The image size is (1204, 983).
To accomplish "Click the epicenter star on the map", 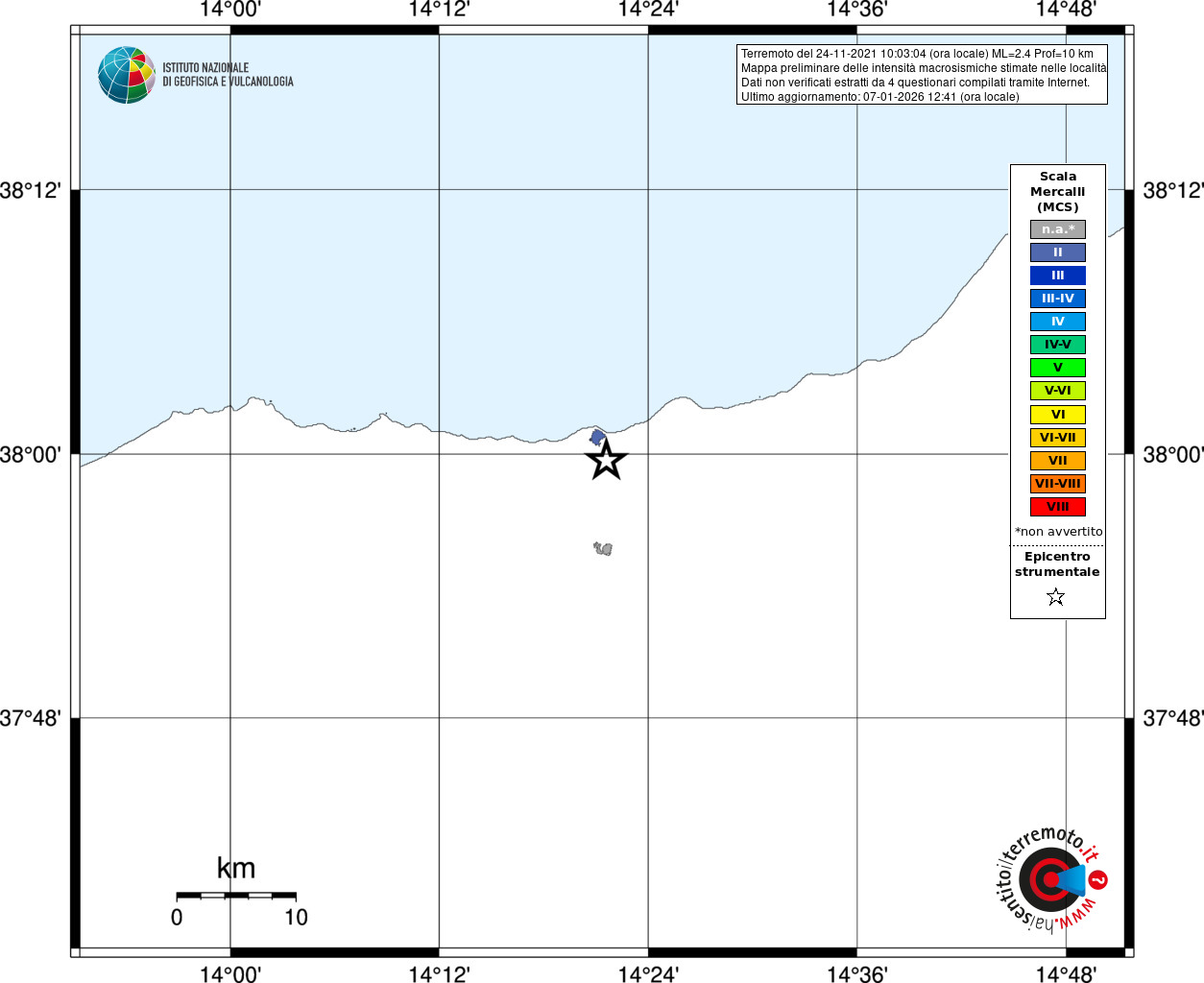I will (x=606, y=460).
